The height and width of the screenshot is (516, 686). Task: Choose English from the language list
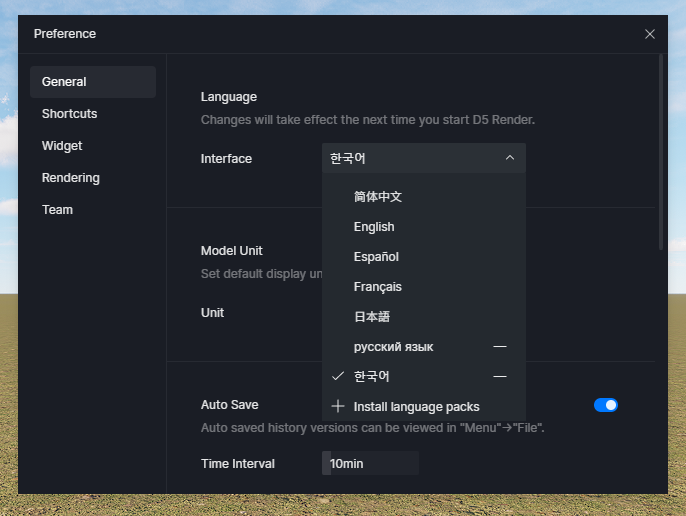[374, 227]
